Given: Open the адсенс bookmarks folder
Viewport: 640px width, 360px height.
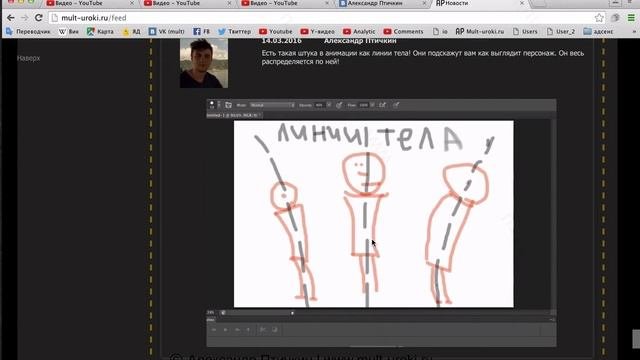Looking at the screenshot, I should 598,31.
